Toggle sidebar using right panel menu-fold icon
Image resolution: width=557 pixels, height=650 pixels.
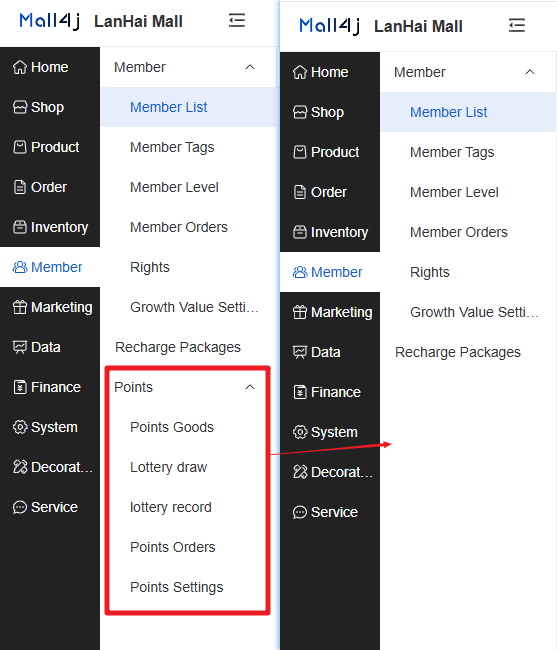(517, 25)
